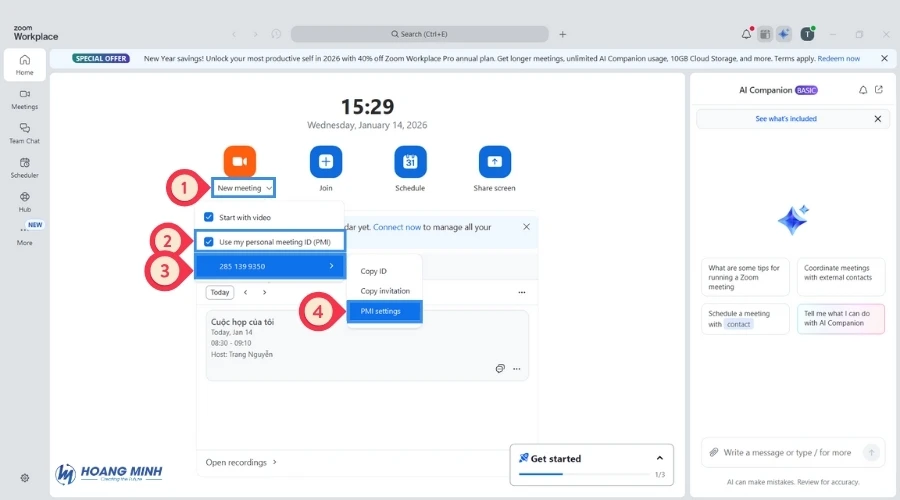The image size is (900, 500).
Task: Click the Share screen icon
Action: (494, 161)
